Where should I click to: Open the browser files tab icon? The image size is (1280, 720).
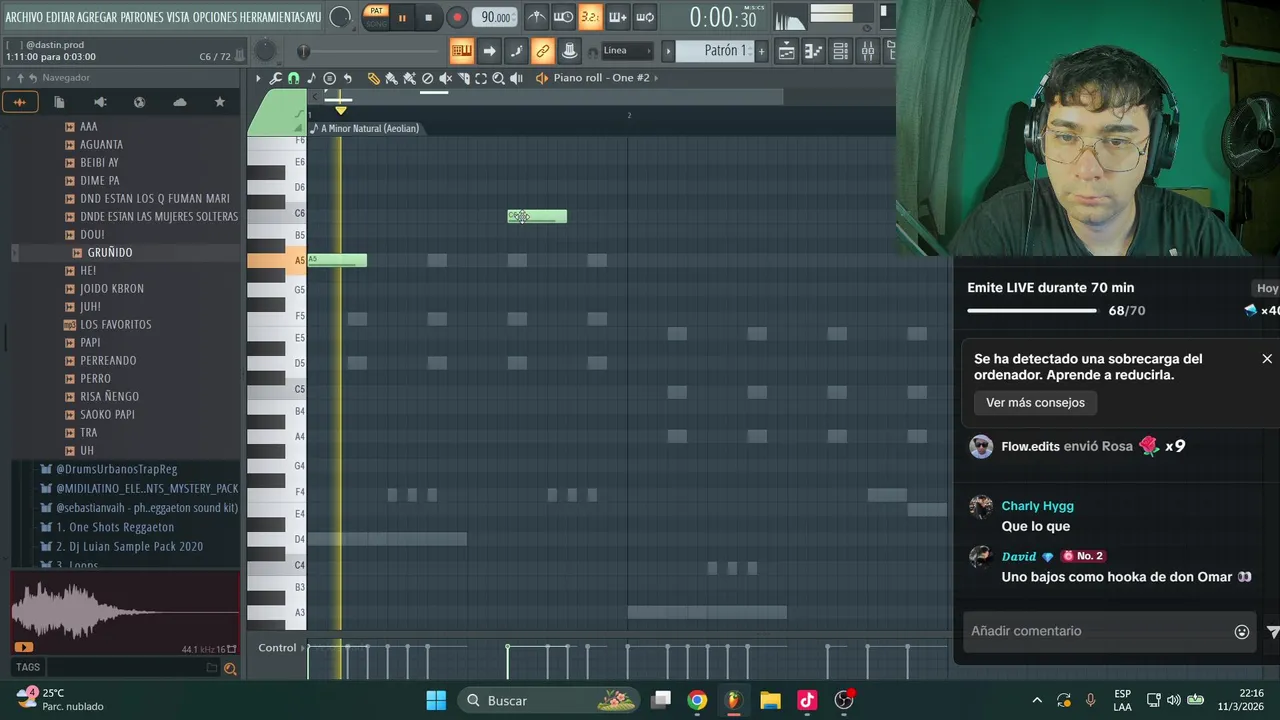click(59, 102)
